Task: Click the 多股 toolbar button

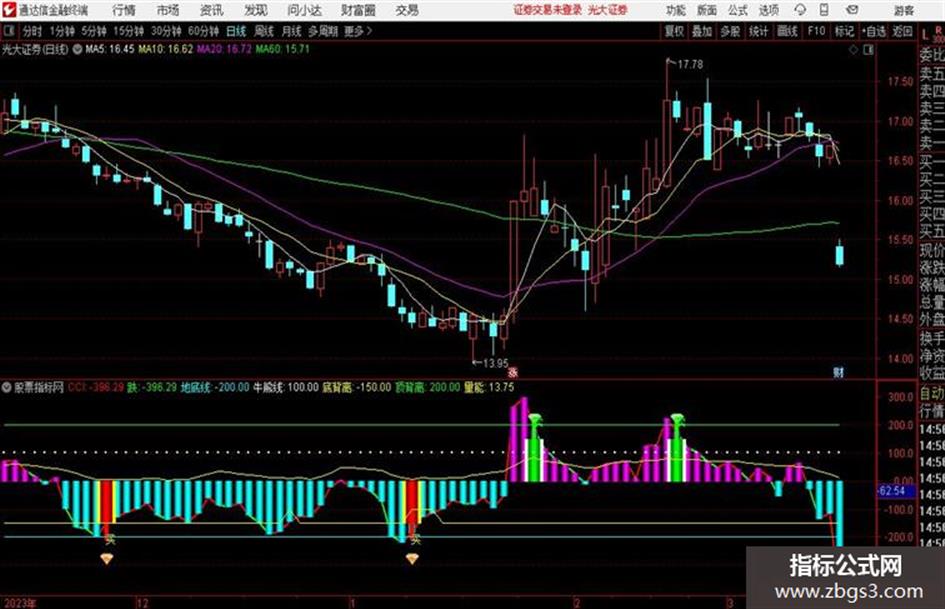Action: [x=730, y=31]
